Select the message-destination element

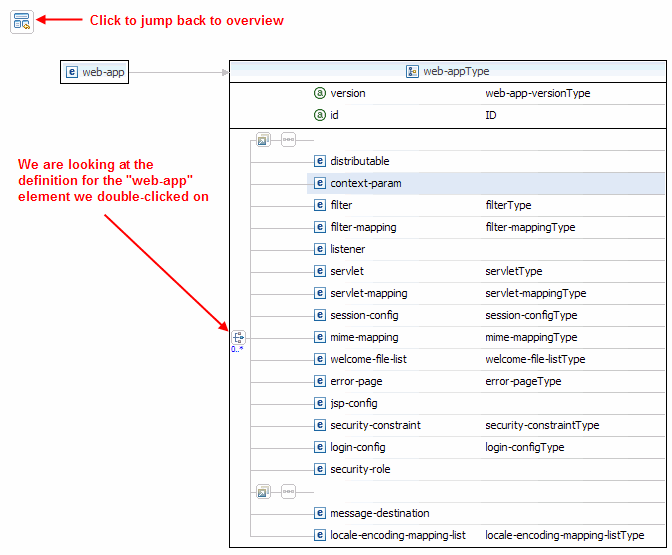380,513
